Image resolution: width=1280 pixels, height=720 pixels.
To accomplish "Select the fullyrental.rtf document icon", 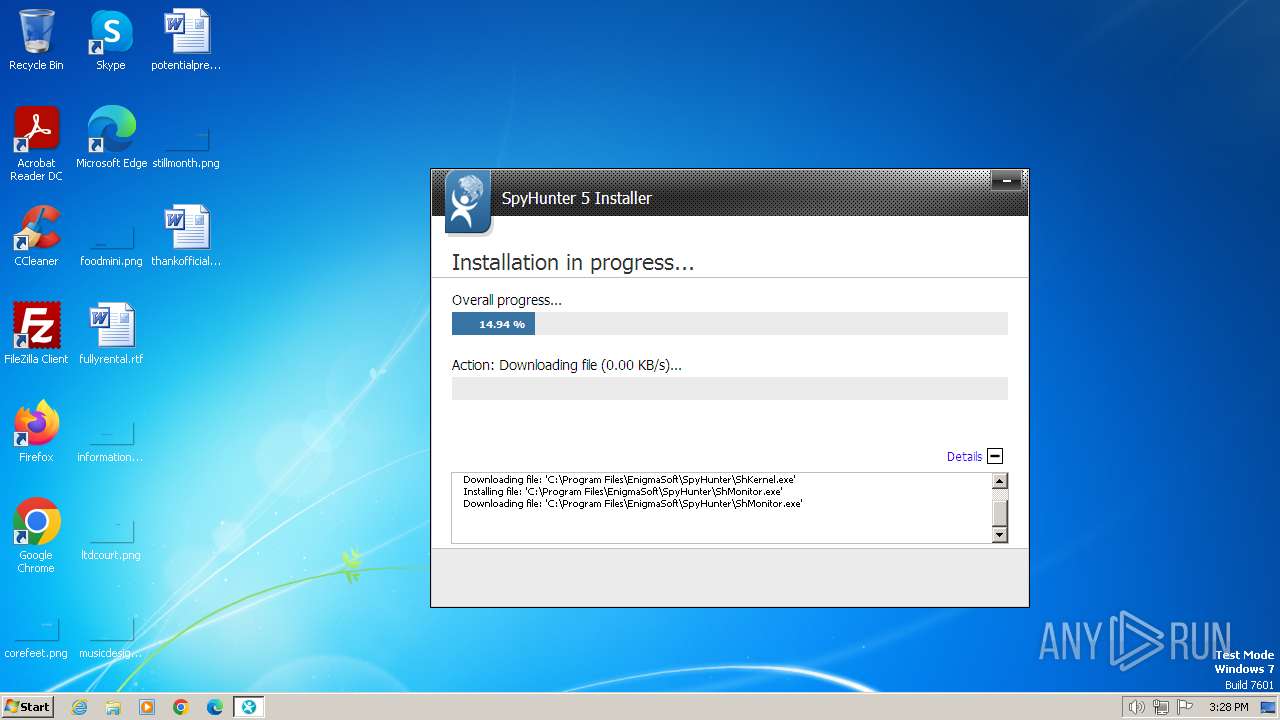I will coord(111,333).
